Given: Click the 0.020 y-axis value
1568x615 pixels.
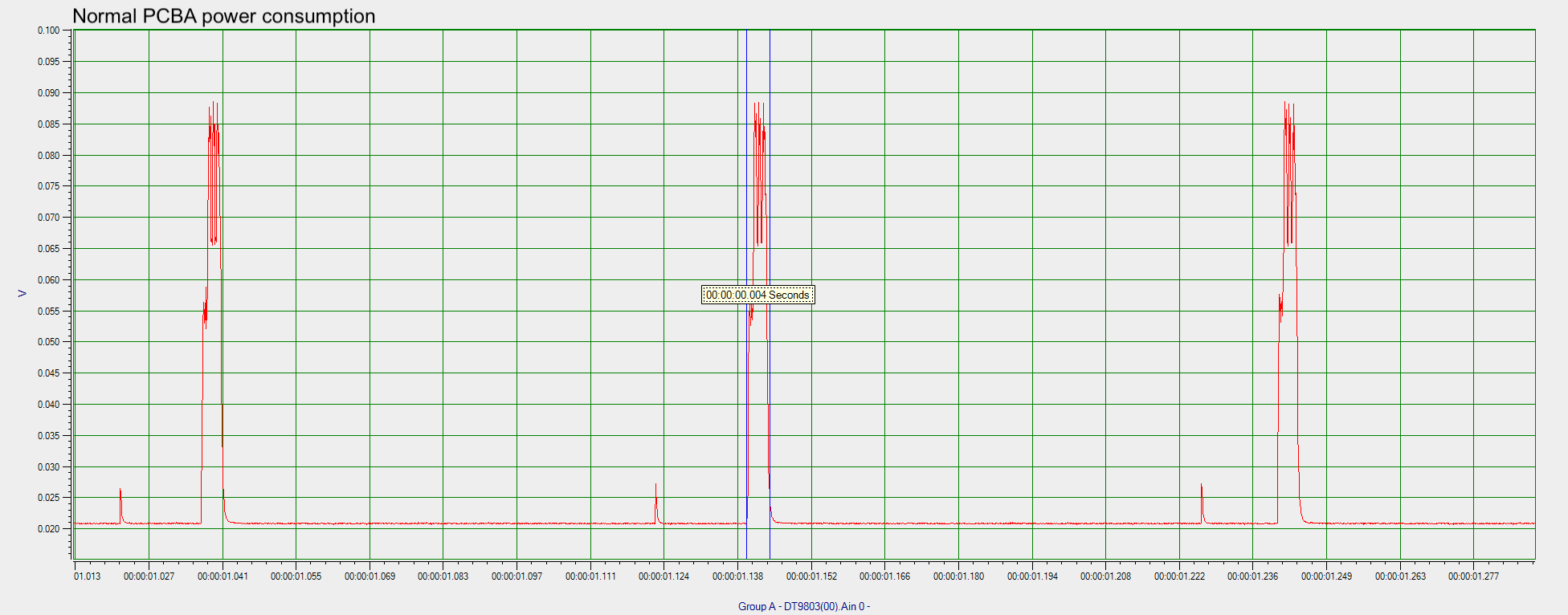Looking at the screenshot, I should pyautogui.click(x=48, y=529).
